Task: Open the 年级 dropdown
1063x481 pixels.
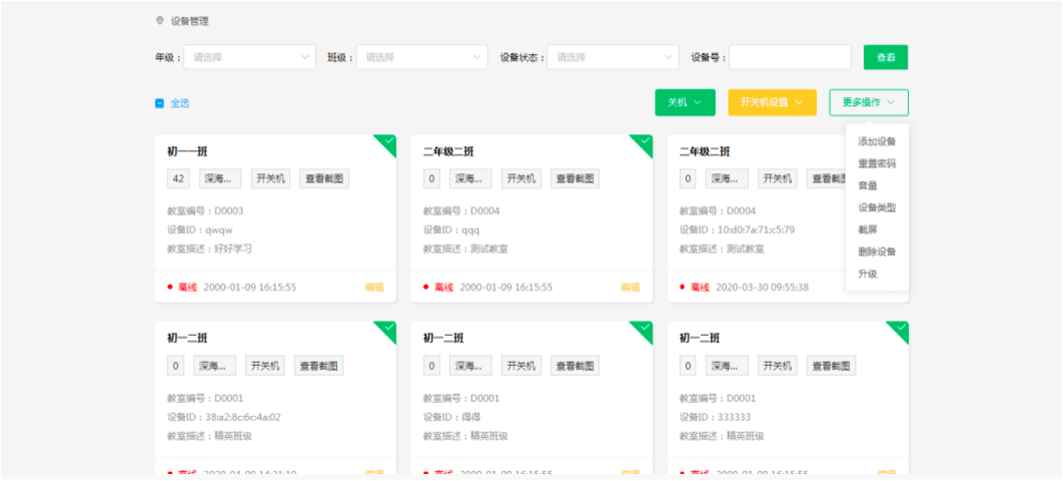Action: (x=250, y=58)
